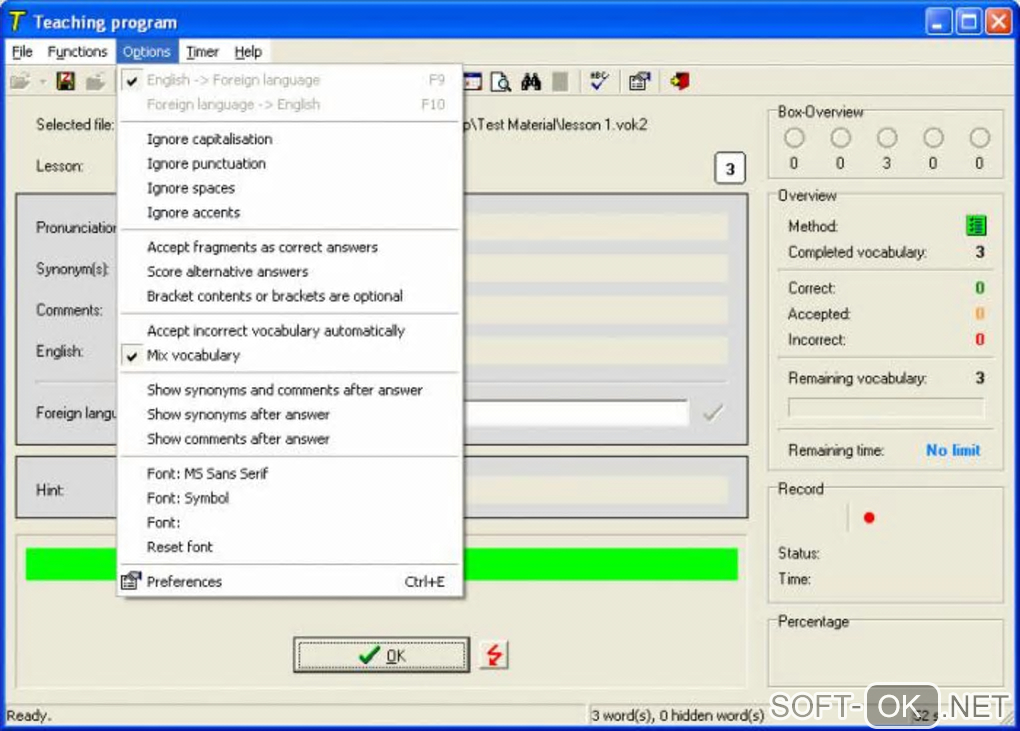Enable Score alternative answers
Viewport: 1020px width, 731px height.
tap(290, 272)
